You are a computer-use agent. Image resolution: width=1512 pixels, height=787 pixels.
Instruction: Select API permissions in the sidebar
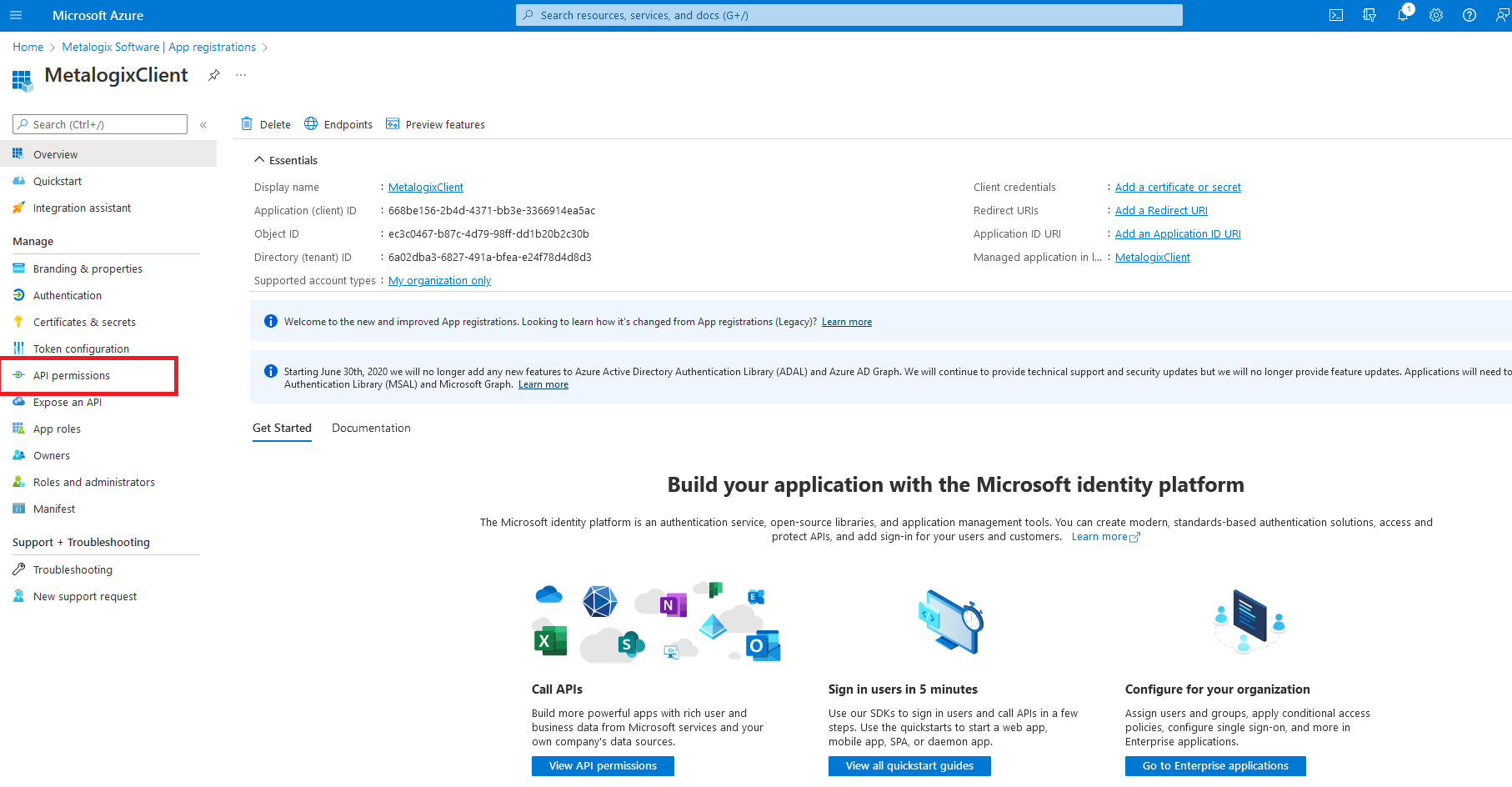click(72, 376)
